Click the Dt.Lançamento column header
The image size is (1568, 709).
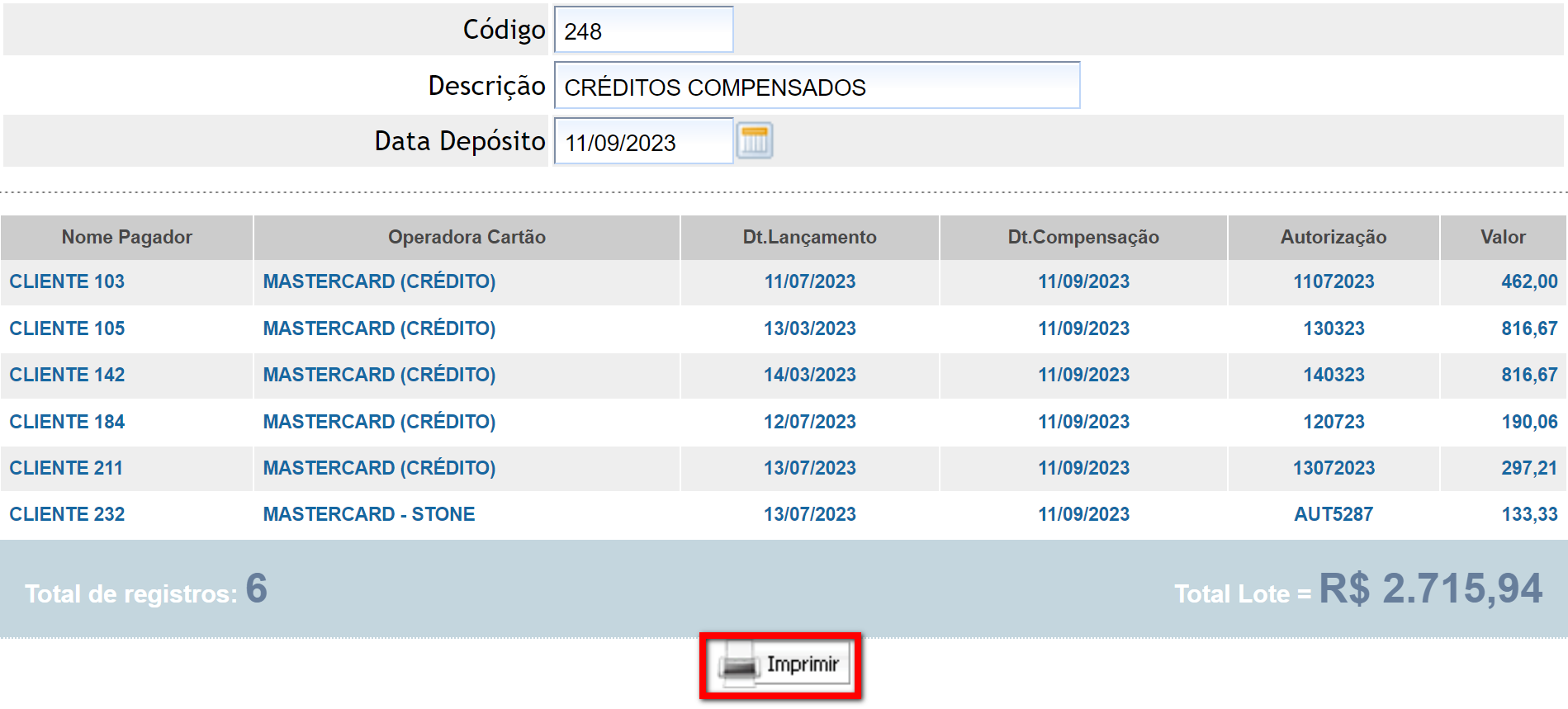[x=809, y=238]
